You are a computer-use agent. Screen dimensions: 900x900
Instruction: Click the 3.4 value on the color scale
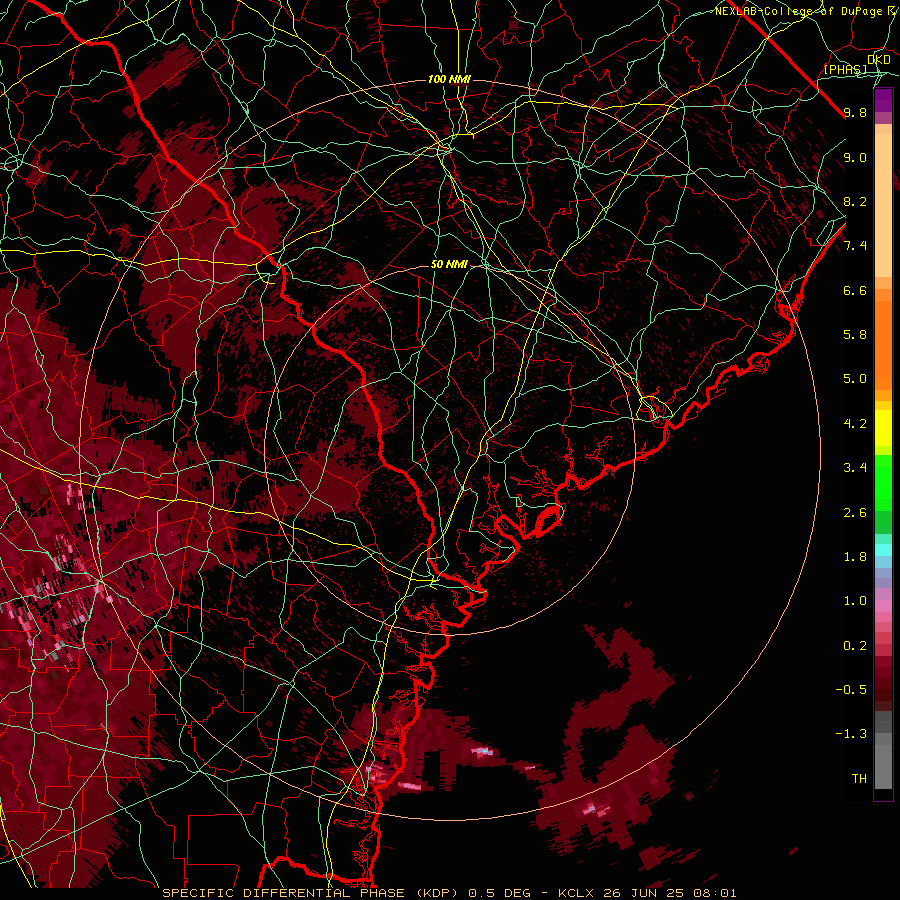coord(855,468)
